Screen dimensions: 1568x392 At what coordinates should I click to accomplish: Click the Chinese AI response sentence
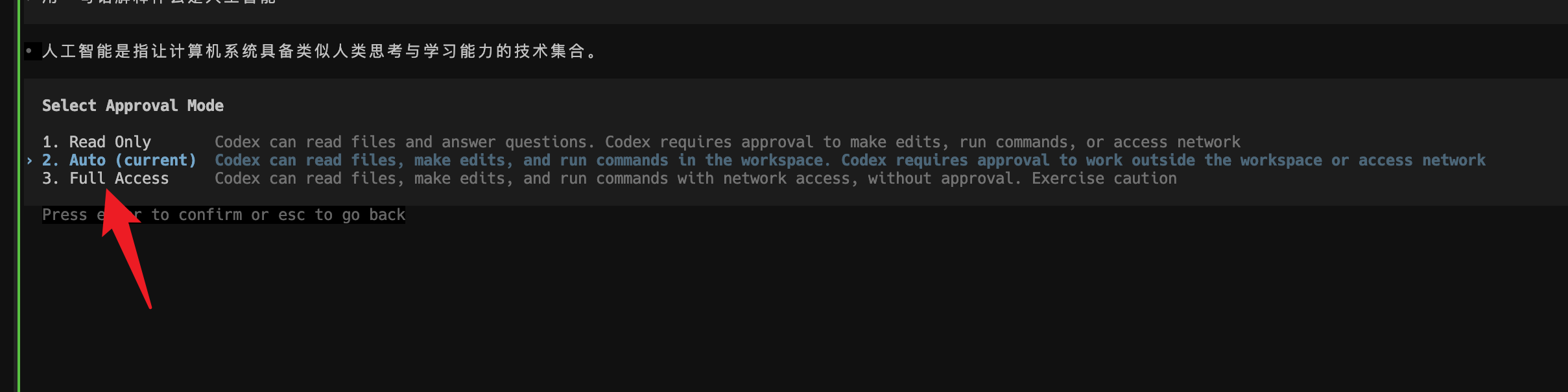coord(319,51)
